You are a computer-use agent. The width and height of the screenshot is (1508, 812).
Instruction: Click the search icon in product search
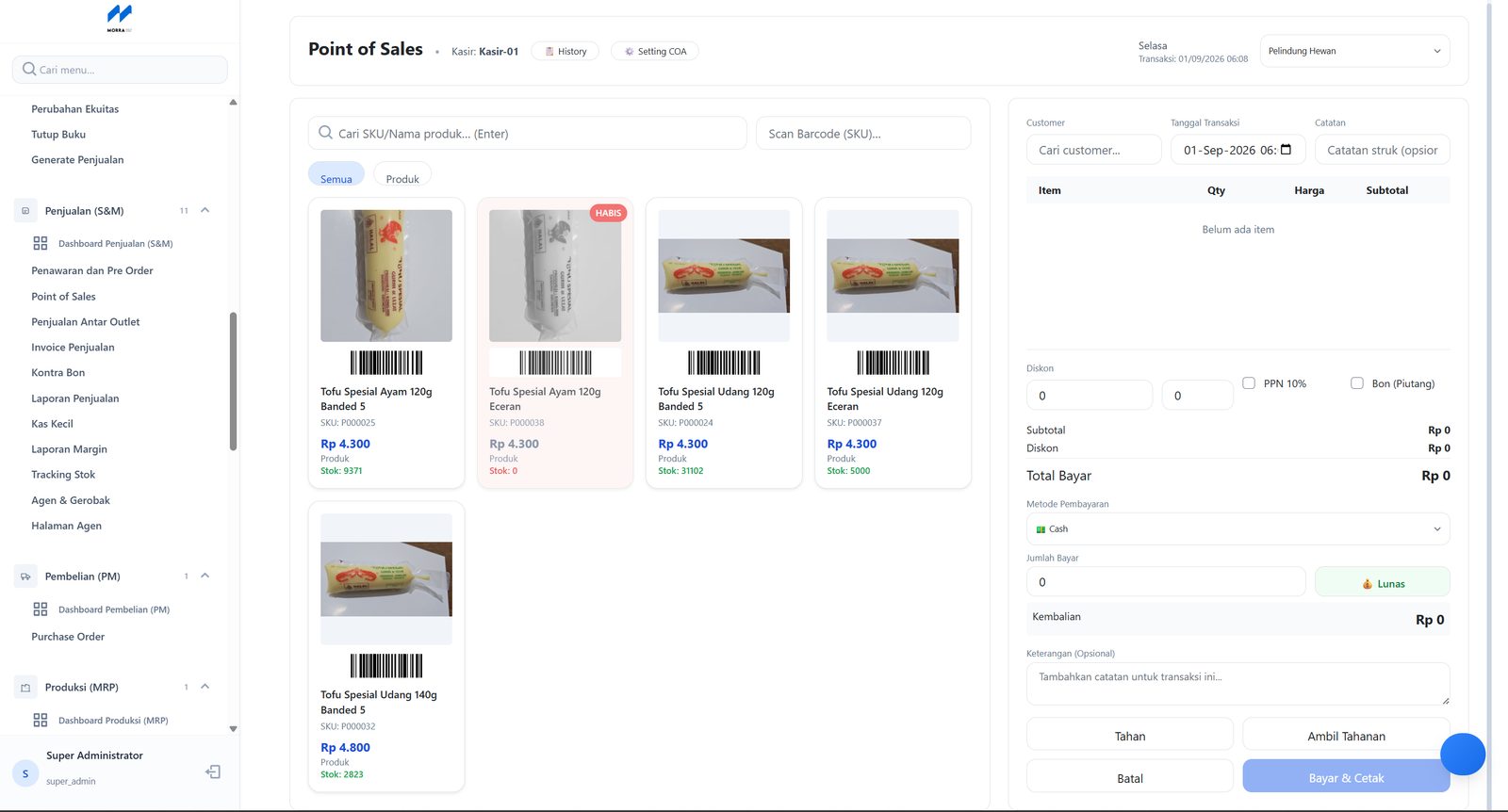[x=325, y=133]
